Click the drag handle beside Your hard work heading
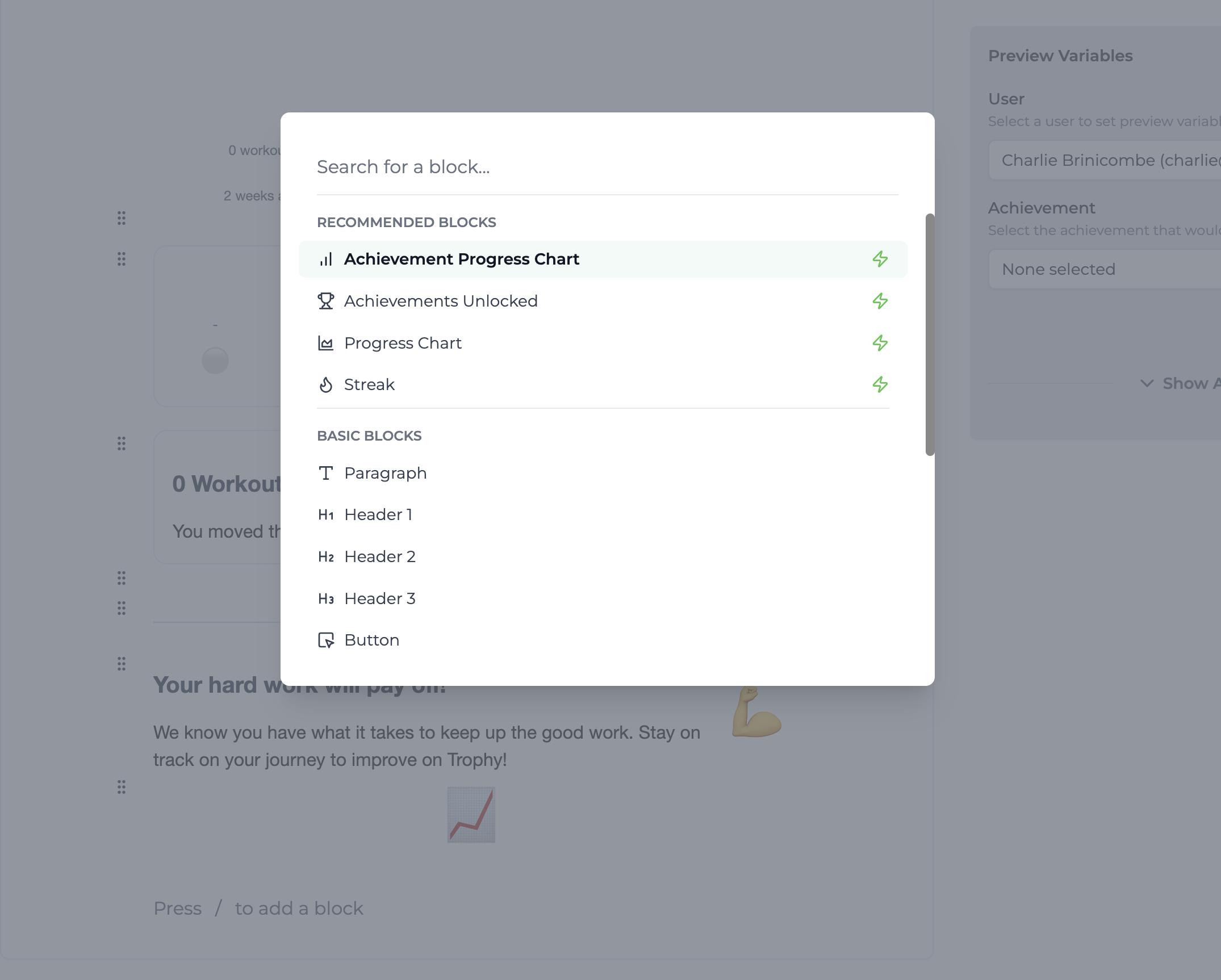This screenshot has height=980, width=1221. [122, 664]
